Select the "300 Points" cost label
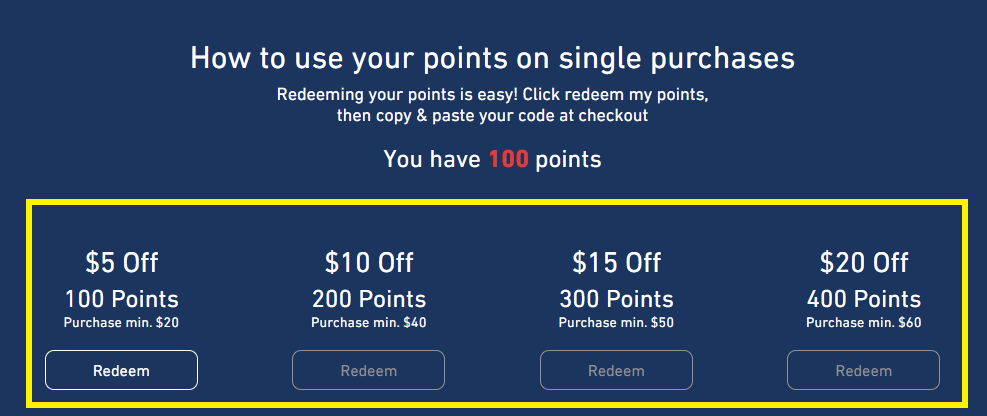 click(616, 299)
